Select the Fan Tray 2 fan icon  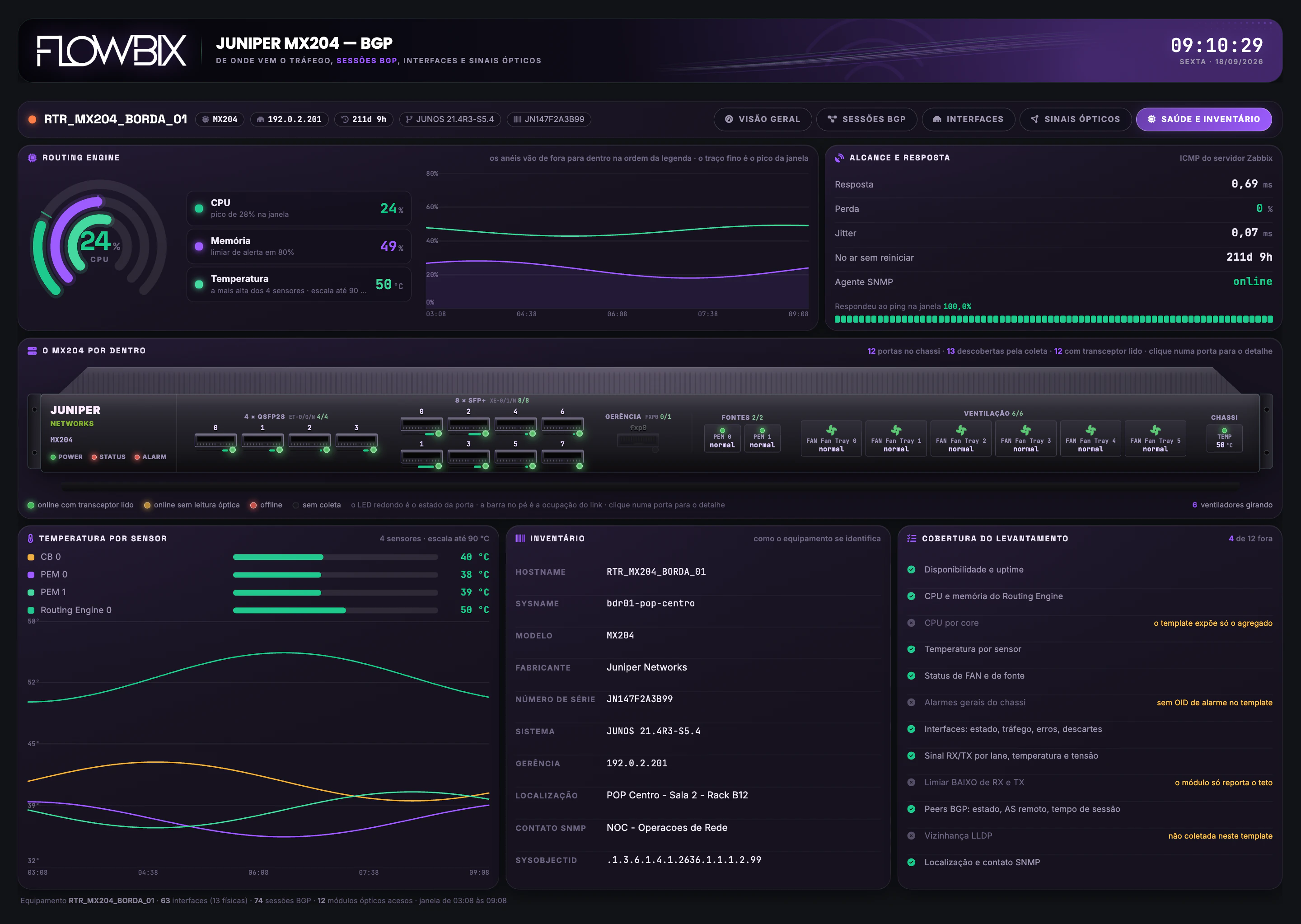pos(961,430)
